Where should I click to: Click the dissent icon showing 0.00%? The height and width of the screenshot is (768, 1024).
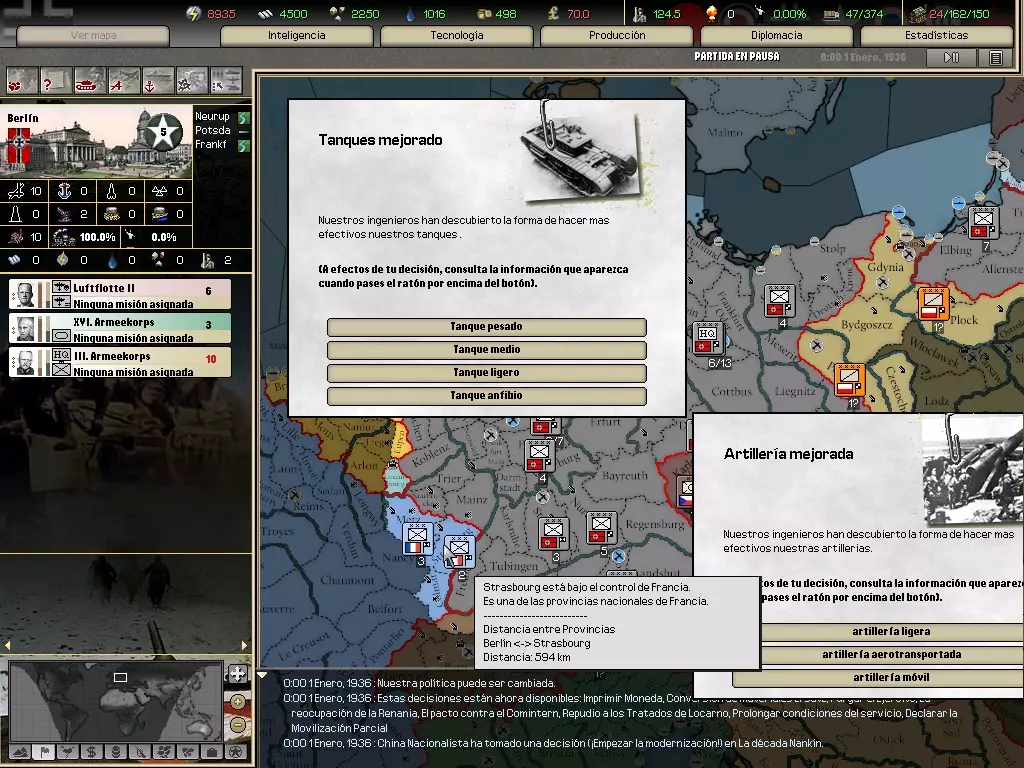[760, 12]
